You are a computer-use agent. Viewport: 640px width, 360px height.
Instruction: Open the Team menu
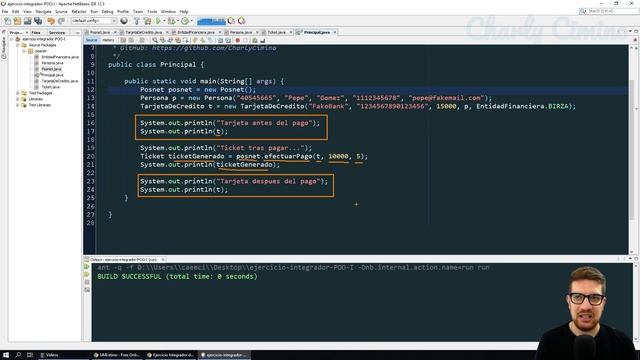(138, 11)
